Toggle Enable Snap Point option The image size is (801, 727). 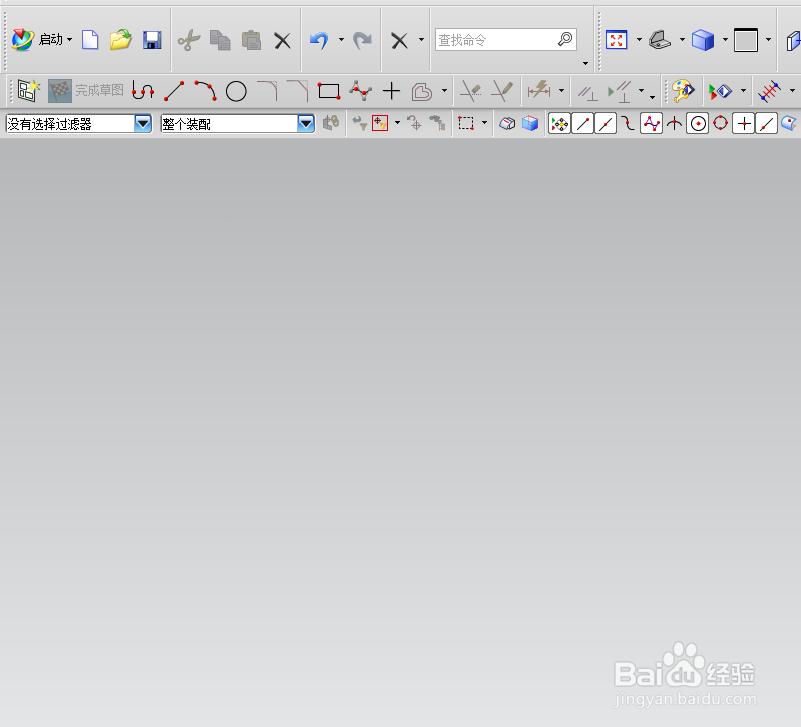559,124
